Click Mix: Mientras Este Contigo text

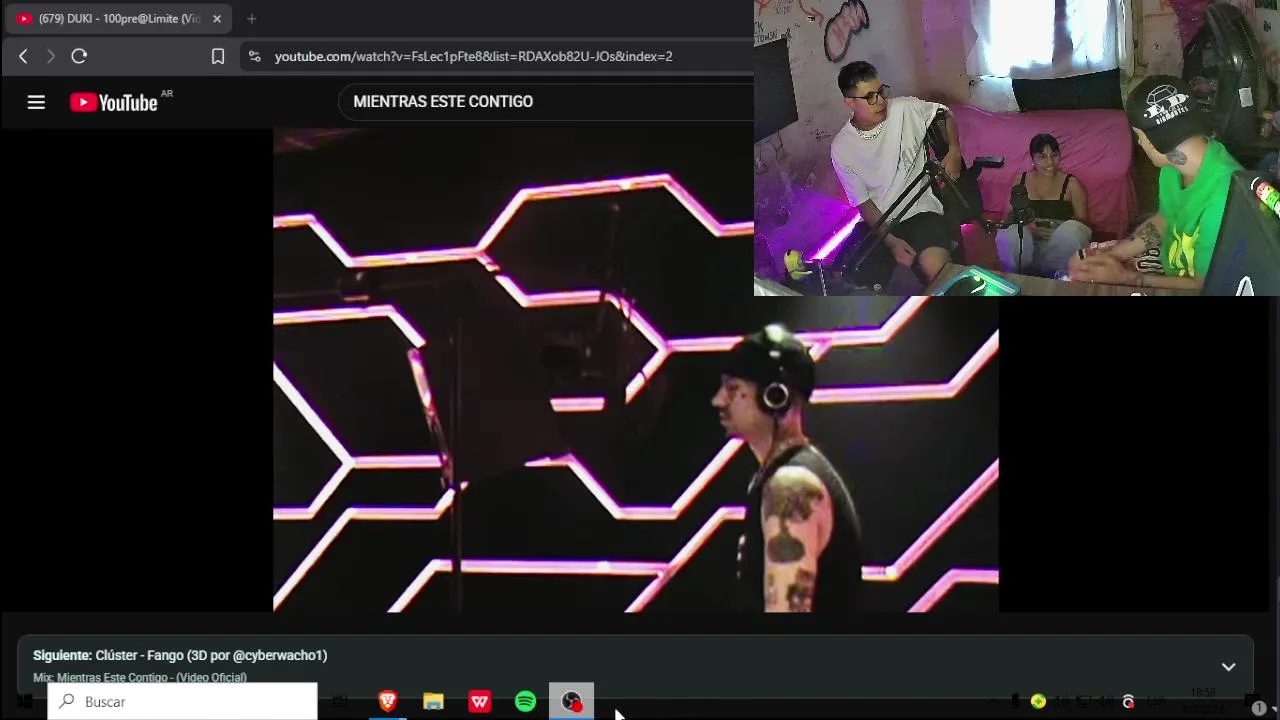point(139,678)
